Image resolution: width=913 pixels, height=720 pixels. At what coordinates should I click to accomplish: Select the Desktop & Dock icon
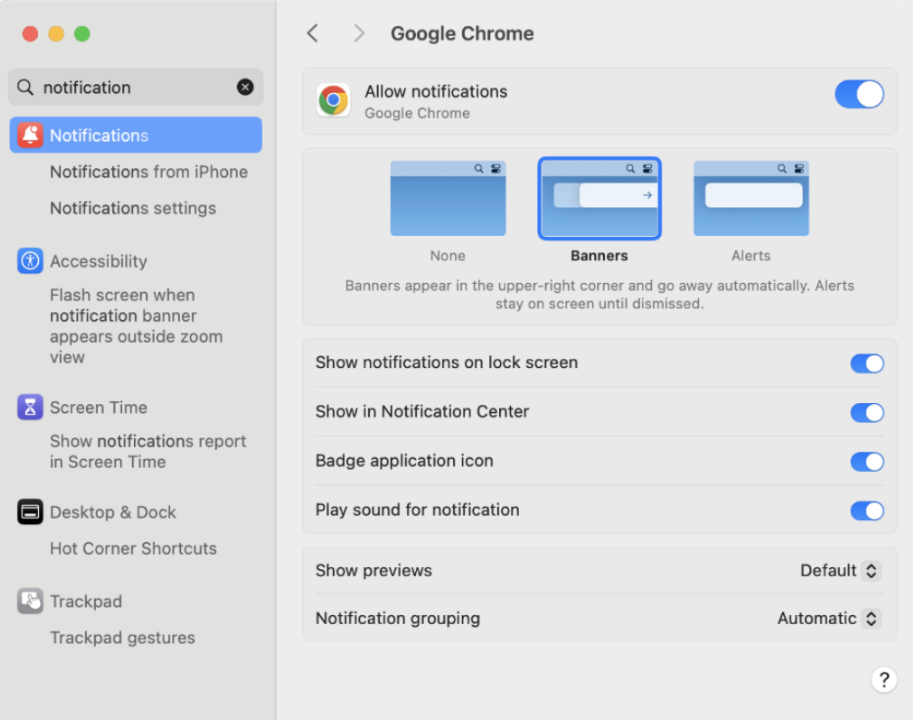30,512
